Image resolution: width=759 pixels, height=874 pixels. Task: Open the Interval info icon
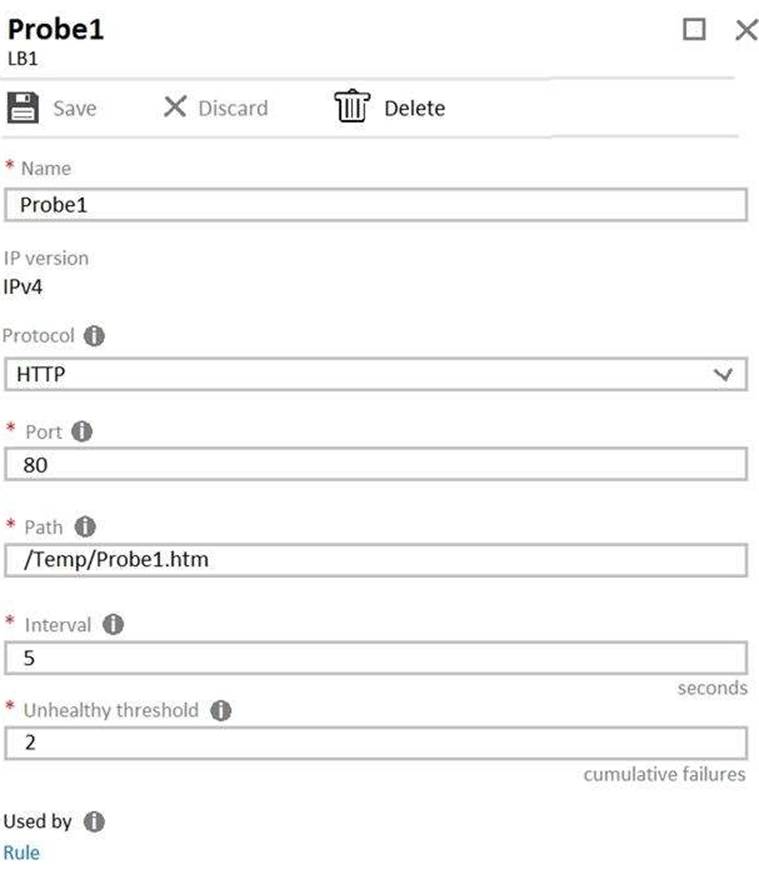[113, 625]
